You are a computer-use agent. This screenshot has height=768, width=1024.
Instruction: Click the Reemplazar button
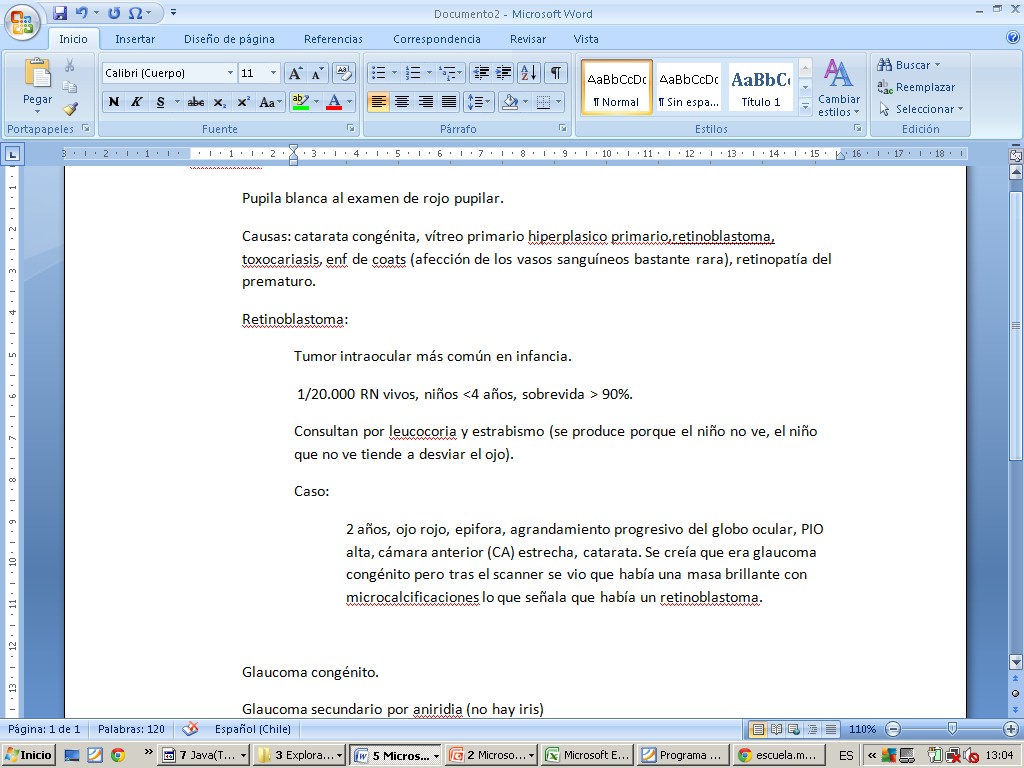click(916, 87)
